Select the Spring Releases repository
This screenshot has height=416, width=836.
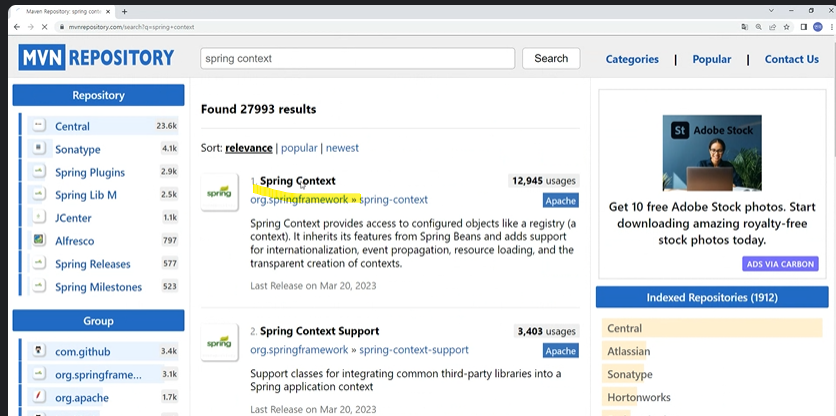tap(92, 264)
